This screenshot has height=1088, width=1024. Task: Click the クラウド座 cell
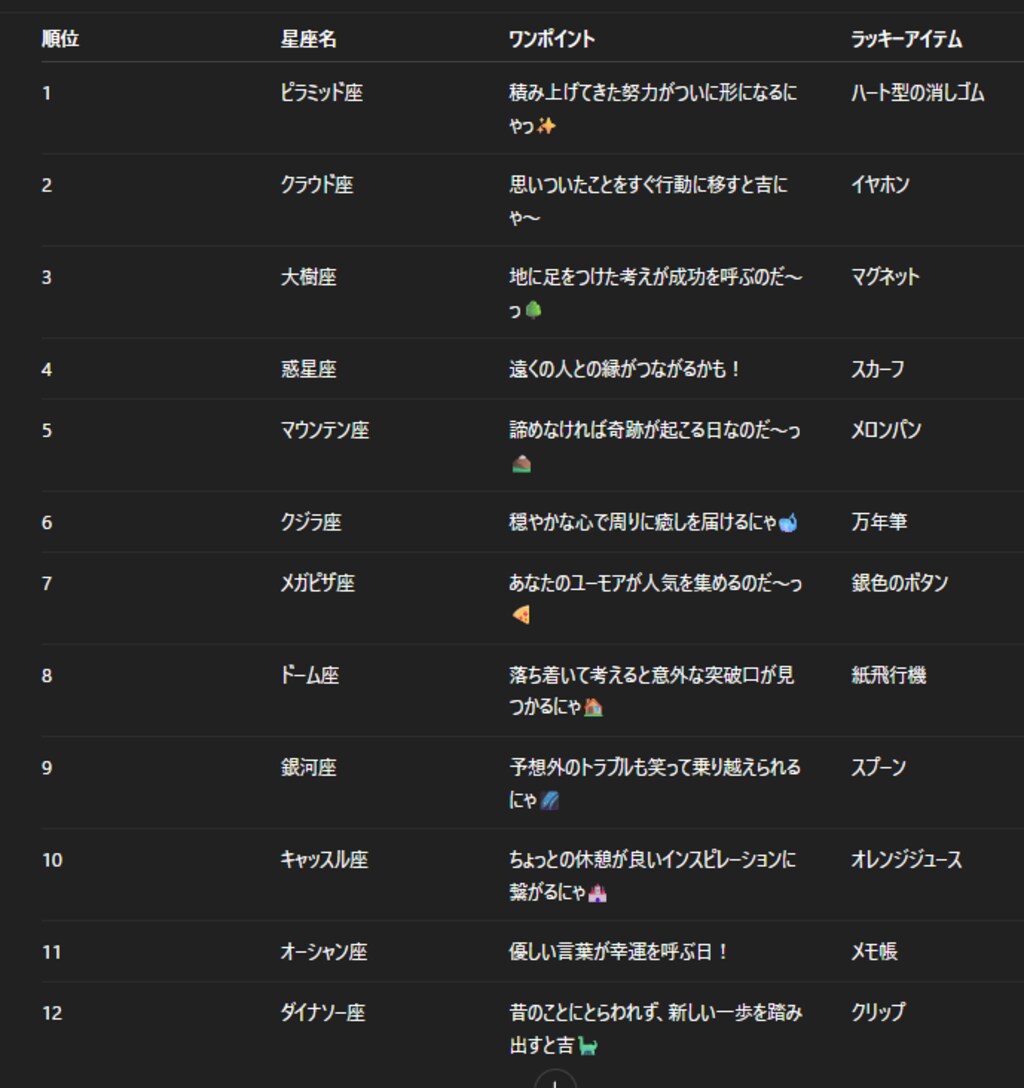coord(316,185)
